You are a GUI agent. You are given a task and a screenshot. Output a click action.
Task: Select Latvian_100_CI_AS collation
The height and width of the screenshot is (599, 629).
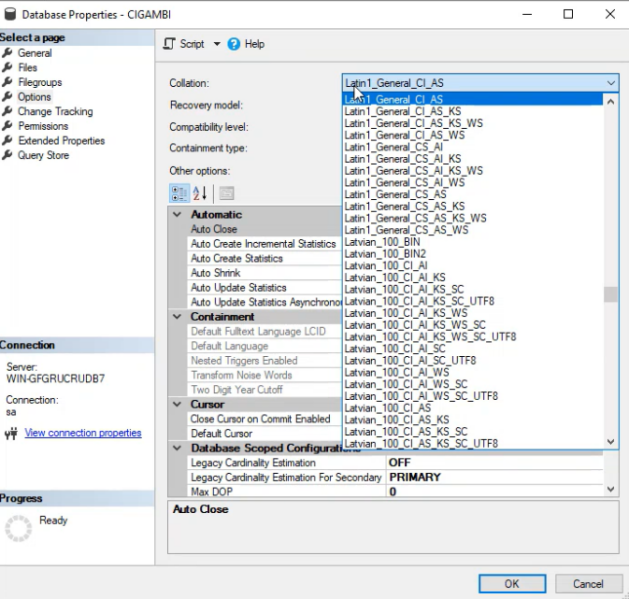tap(473, 408)
